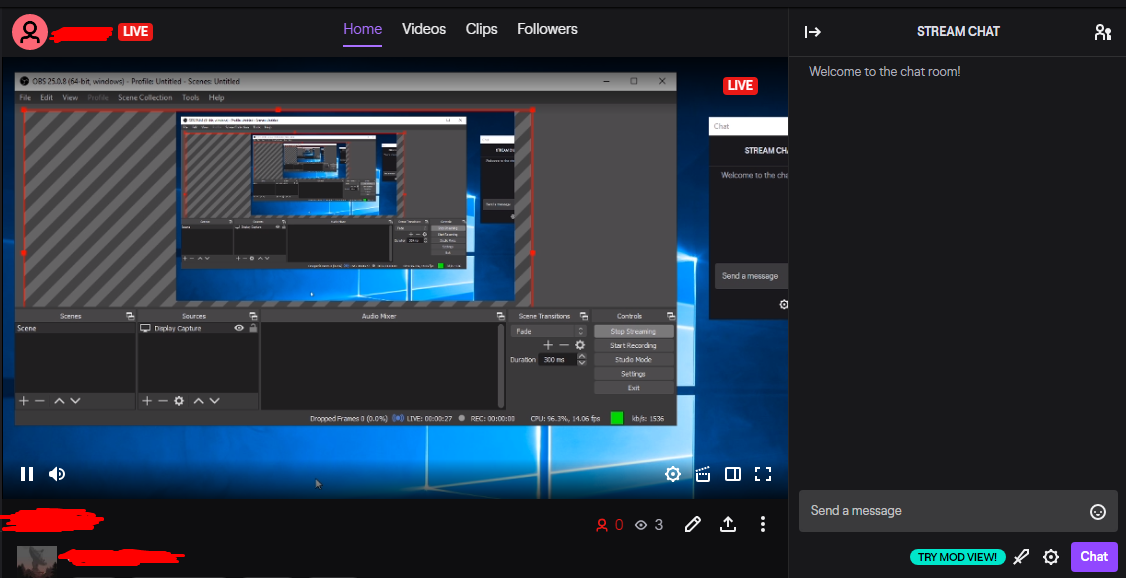Open chat settings gear menu
The width and height of the screenshot is (1126, 578).
[x=1051, y=557]
